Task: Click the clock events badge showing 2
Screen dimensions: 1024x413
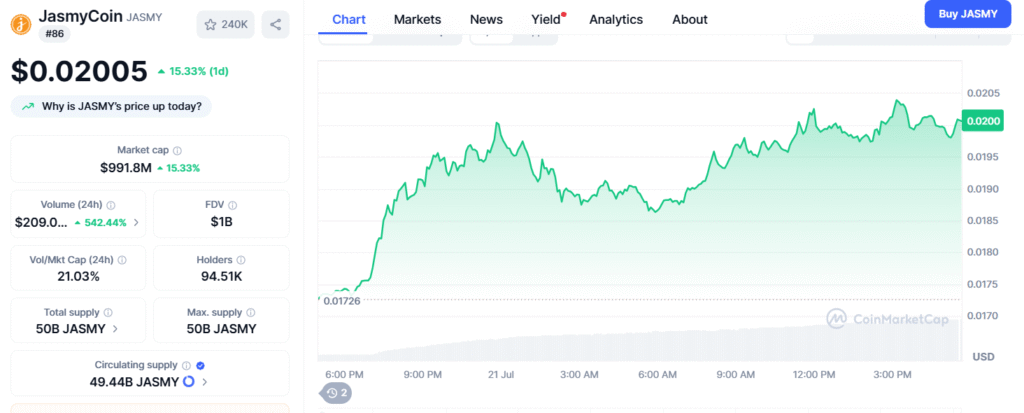Action: (336, 393)
